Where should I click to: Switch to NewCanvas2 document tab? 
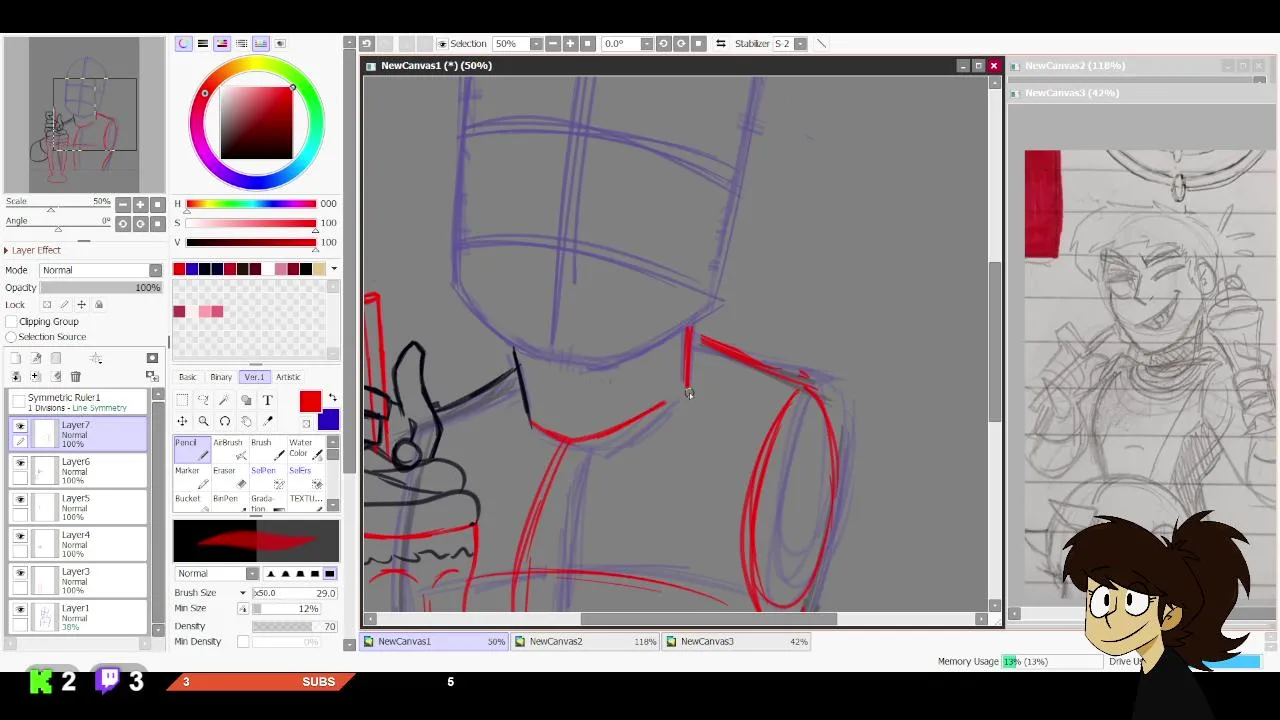[x=585, y=641]
